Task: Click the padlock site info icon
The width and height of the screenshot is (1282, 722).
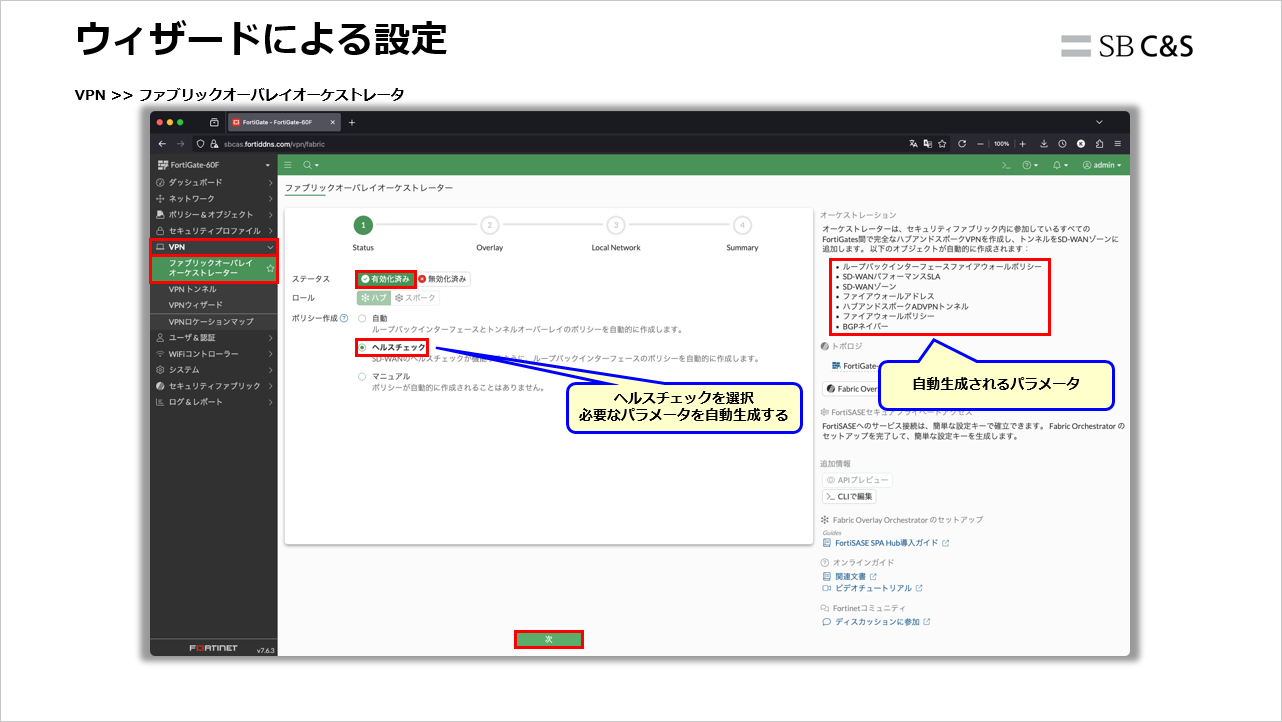Action: tap(213, 143)
